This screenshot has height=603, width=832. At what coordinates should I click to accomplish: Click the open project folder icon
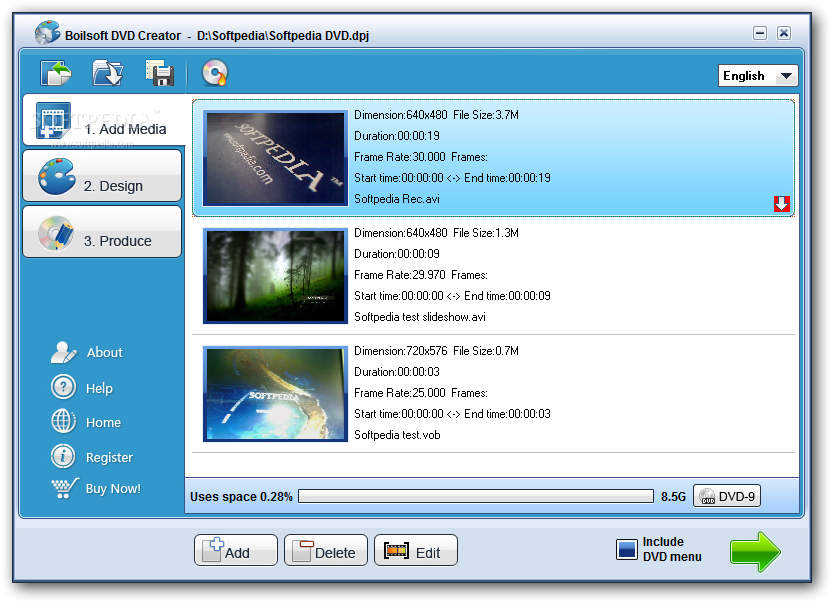(x=108, y=73)
